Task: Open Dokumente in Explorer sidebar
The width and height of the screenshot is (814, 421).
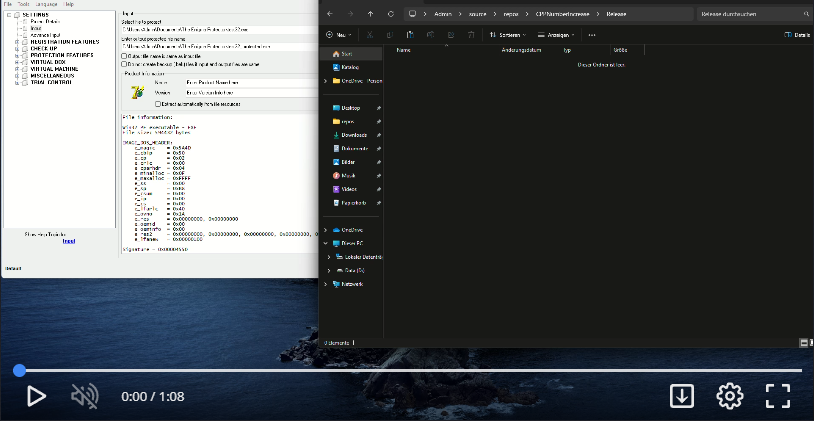Action: (352, 148)
